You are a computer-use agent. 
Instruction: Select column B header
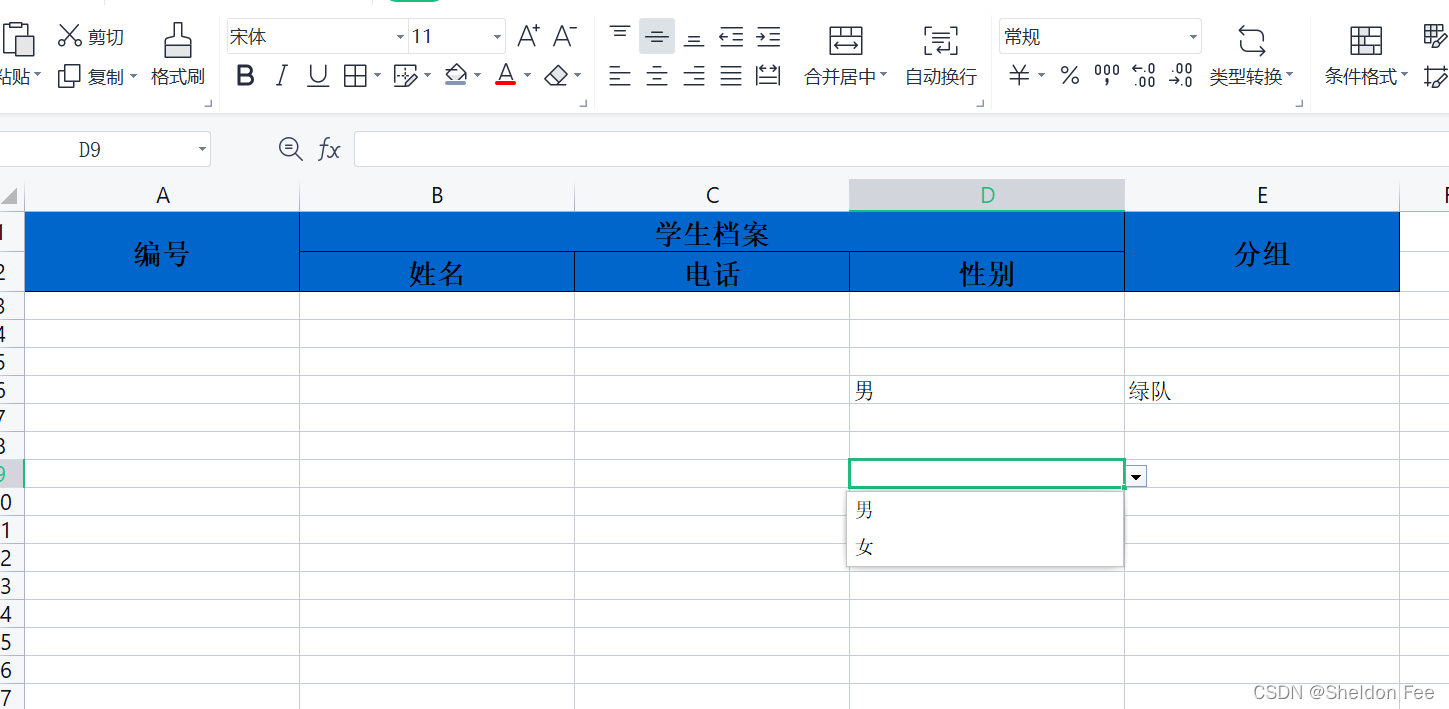click(x=437, y=196)
